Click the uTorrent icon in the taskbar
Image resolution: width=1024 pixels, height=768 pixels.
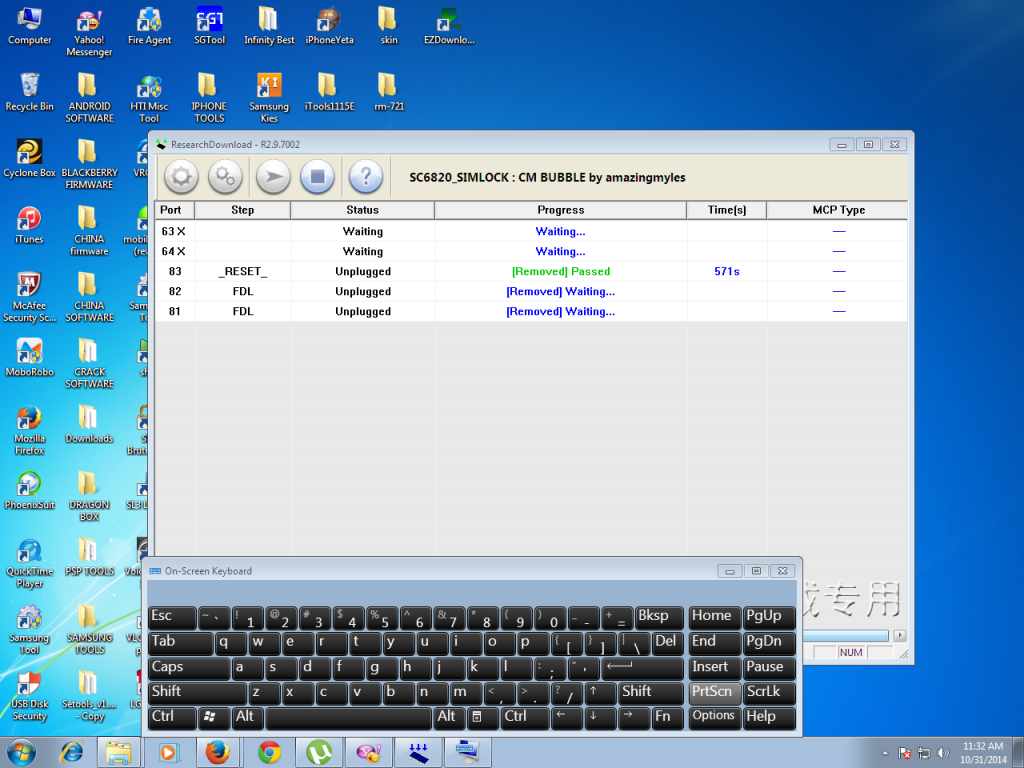coord(320,752)
